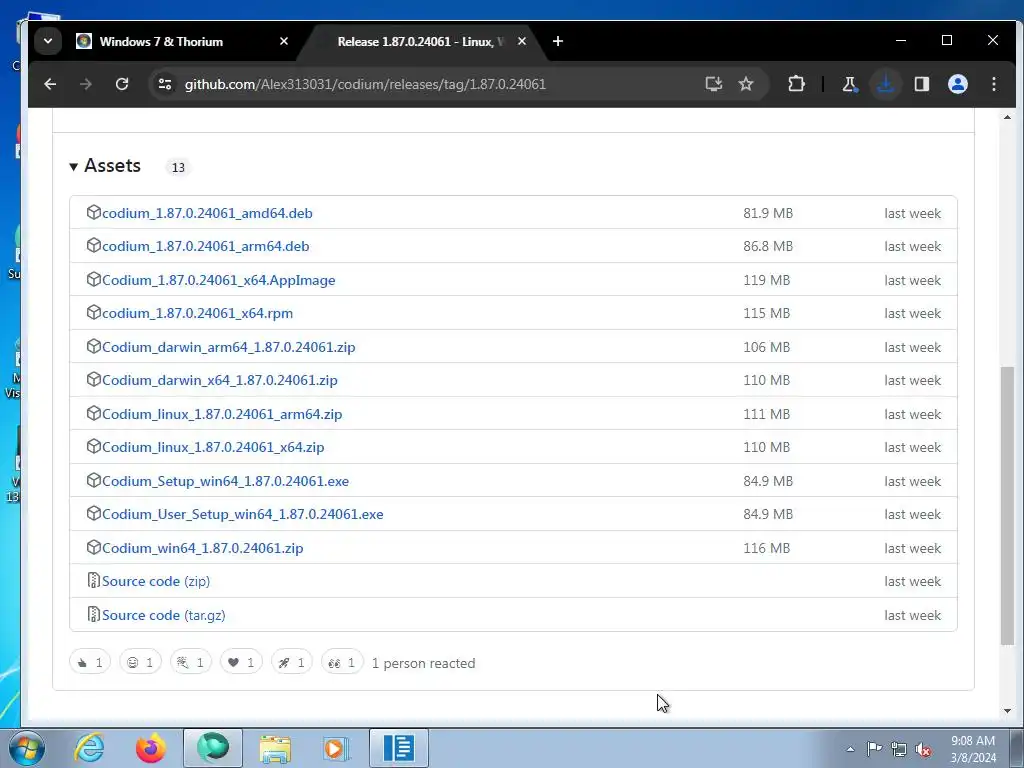Download Codium_1.87.0.24061_x64.AppImage
Screen dimensions: 1024x768
pos(219,280)
